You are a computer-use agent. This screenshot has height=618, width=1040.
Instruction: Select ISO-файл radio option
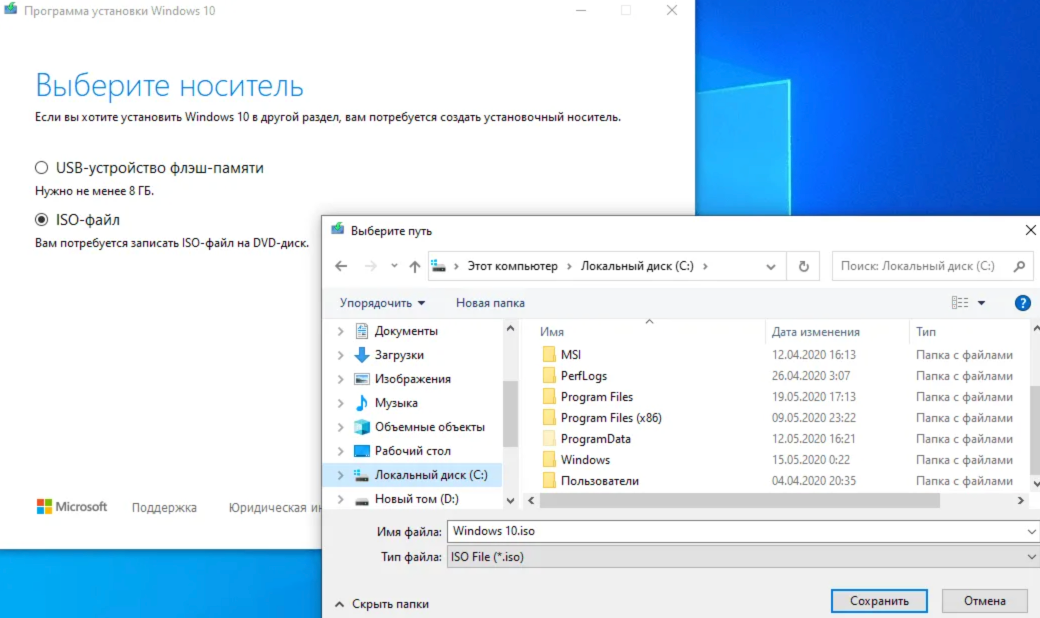[x=42, y=219]
